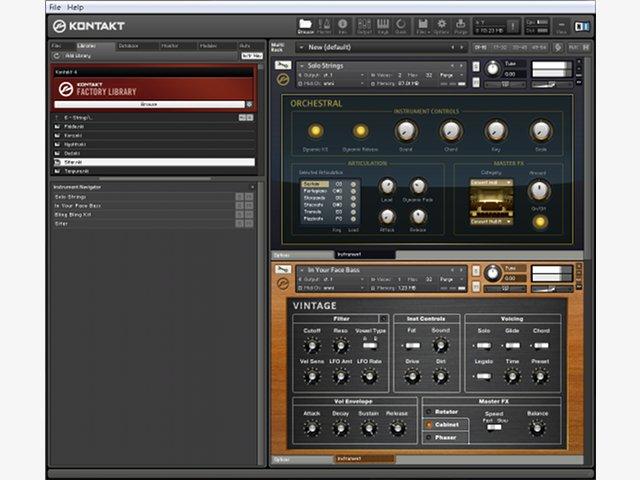640x480 pixels.
Task: Click the Factory Library Browse button
Action: pyautogui.click(x=149, y=104)
